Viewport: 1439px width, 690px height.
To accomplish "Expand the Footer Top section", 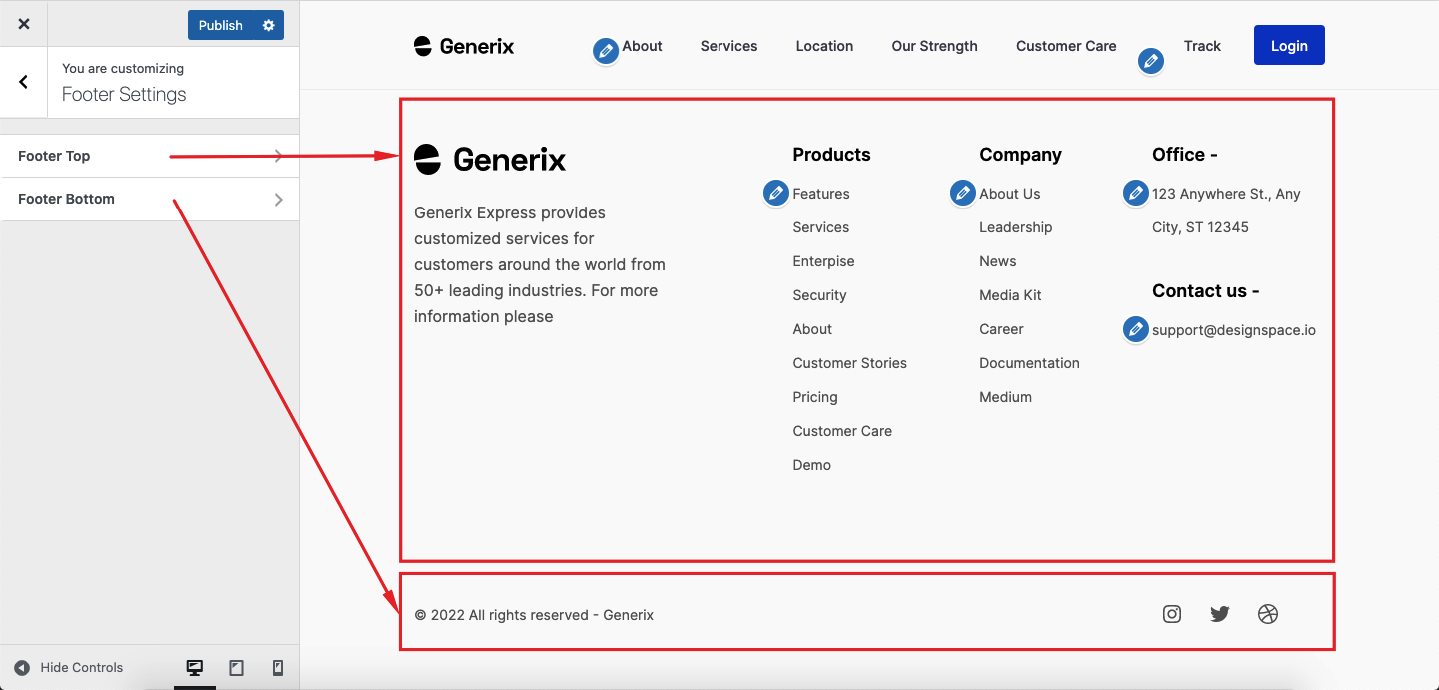I will click(x=150, y=156).
